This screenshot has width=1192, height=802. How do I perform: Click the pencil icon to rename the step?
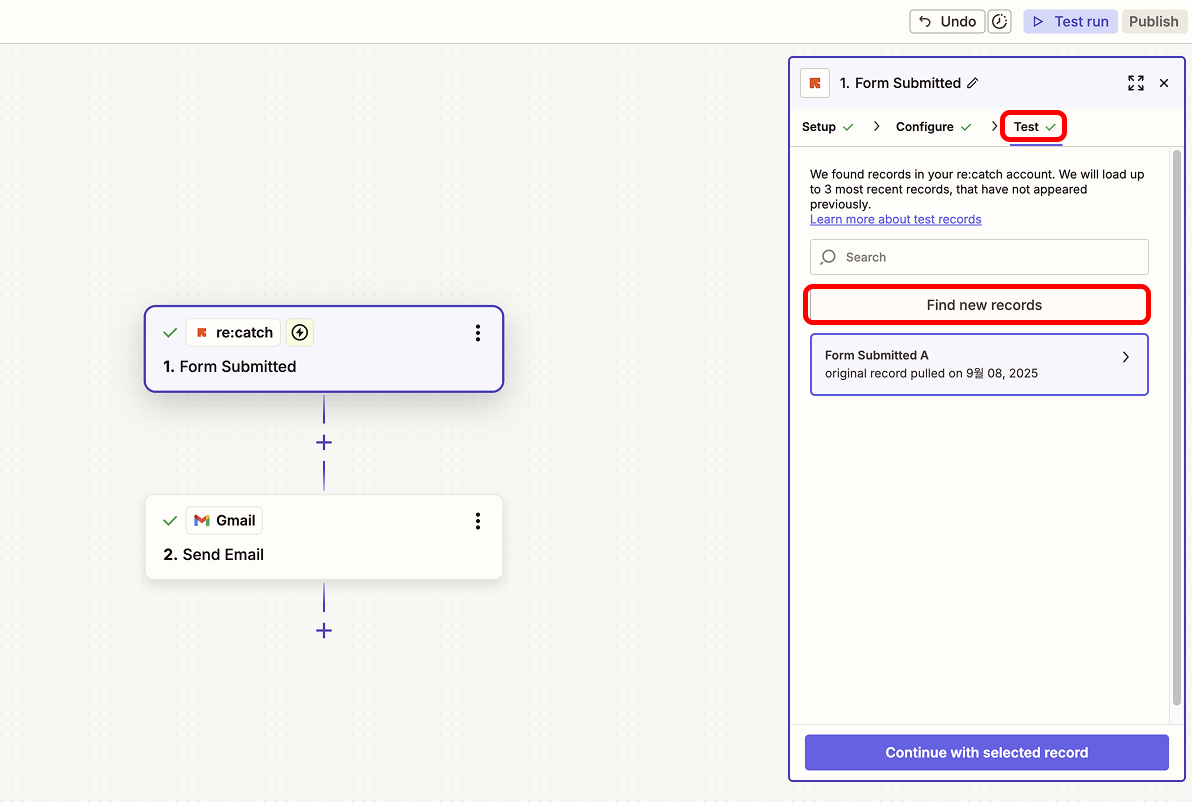click(x=973, y=83)
